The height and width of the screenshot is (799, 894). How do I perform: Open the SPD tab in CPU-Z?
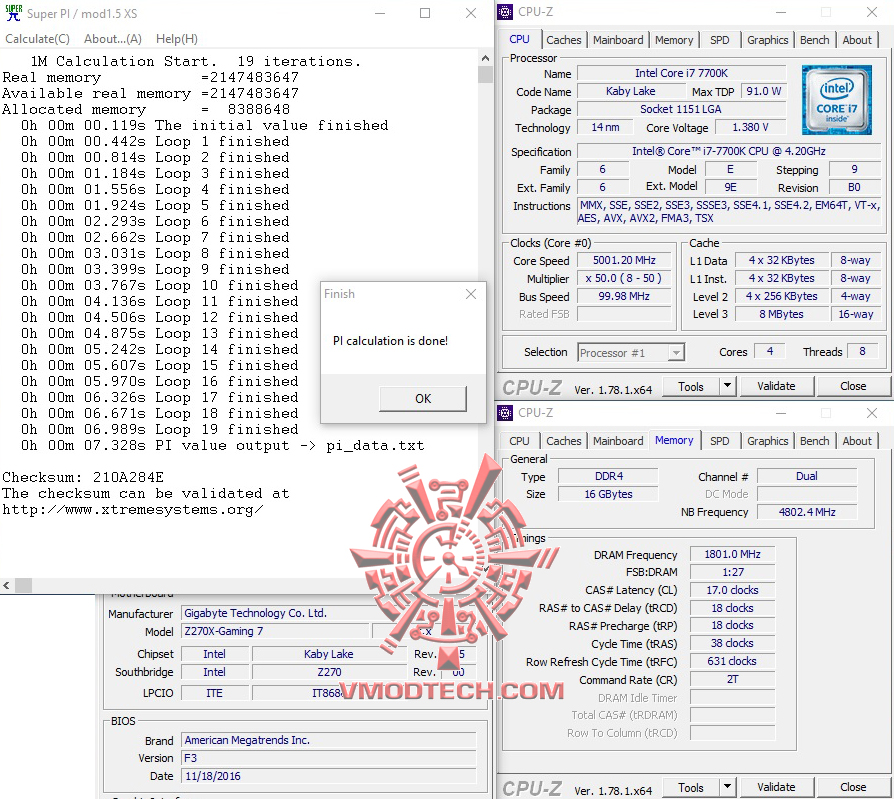coord(719,40)
